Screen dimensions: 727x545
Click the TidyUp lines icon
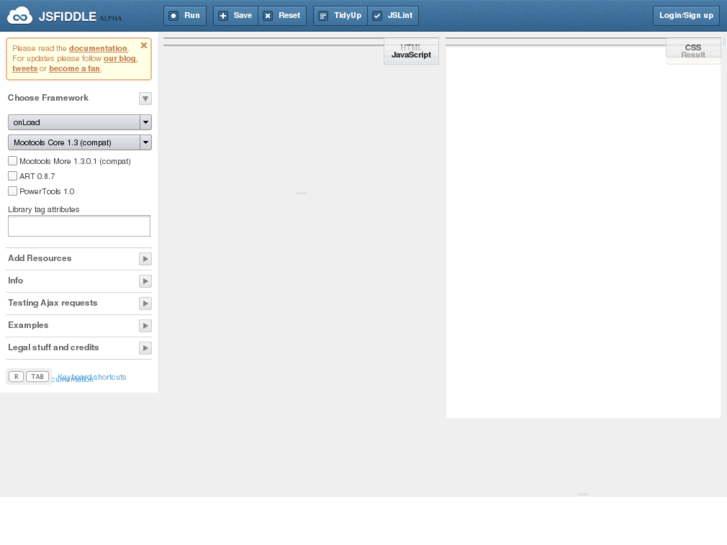point(324,16)
